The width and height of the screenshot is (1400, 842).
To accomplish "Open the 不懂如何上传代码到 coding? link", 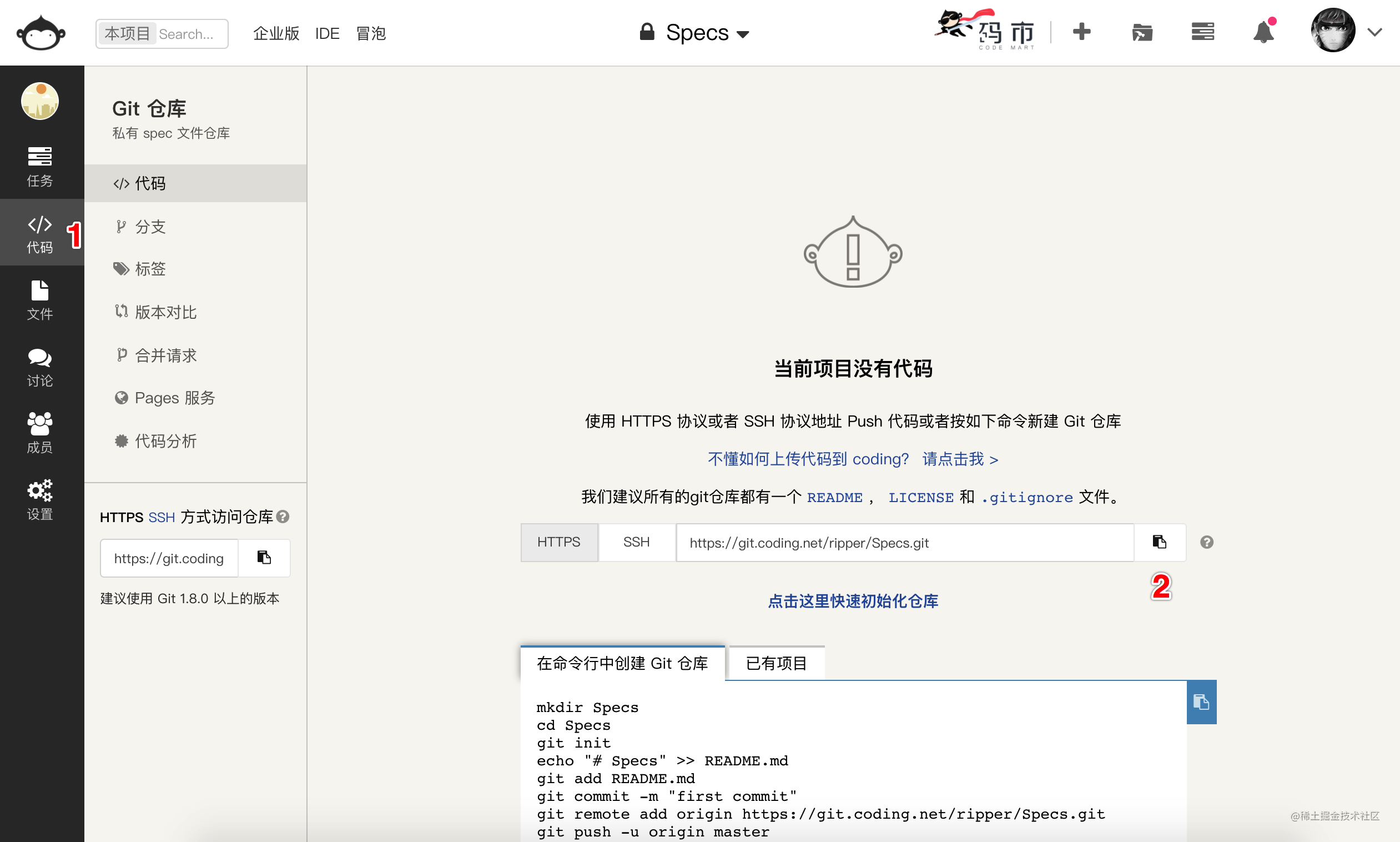I will click(x=853, y=459).
